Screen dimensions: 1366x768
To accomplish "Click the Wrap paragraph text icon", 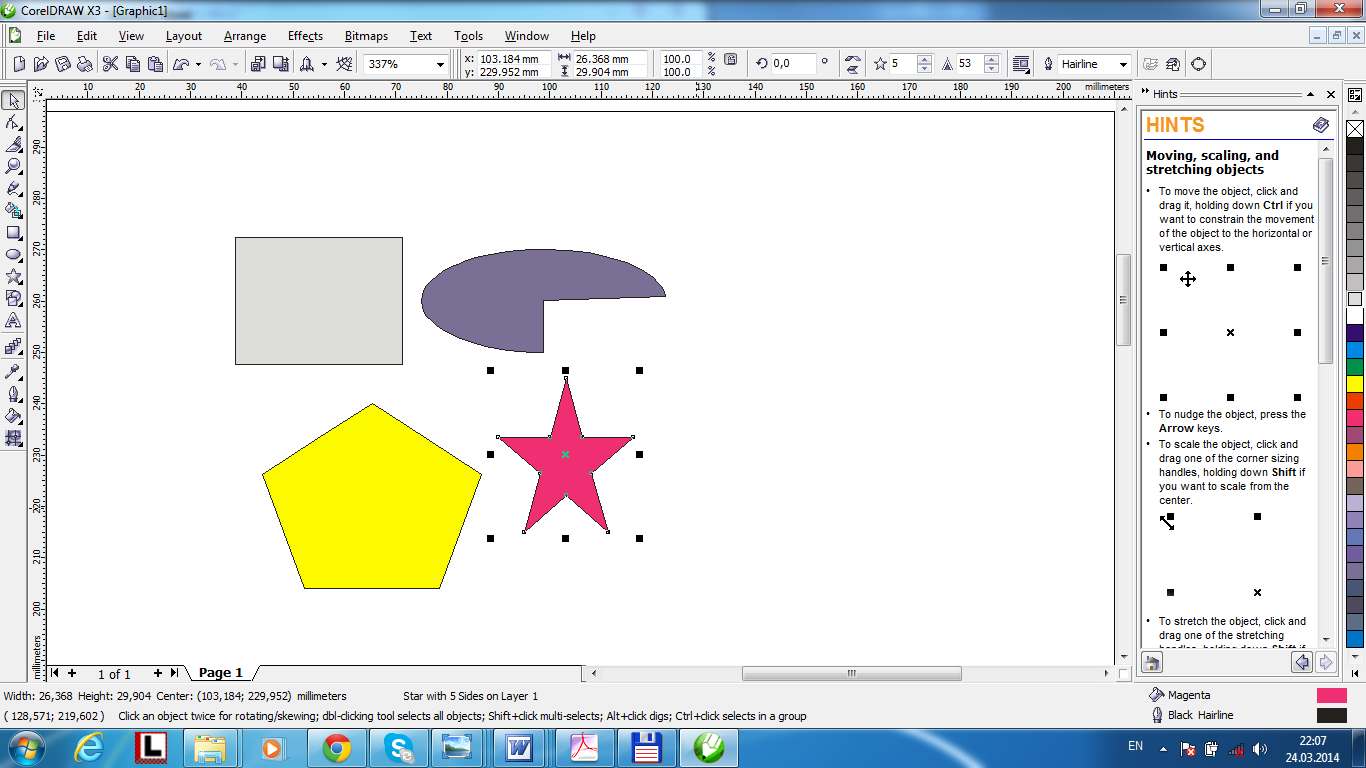I will (1021, 64).
